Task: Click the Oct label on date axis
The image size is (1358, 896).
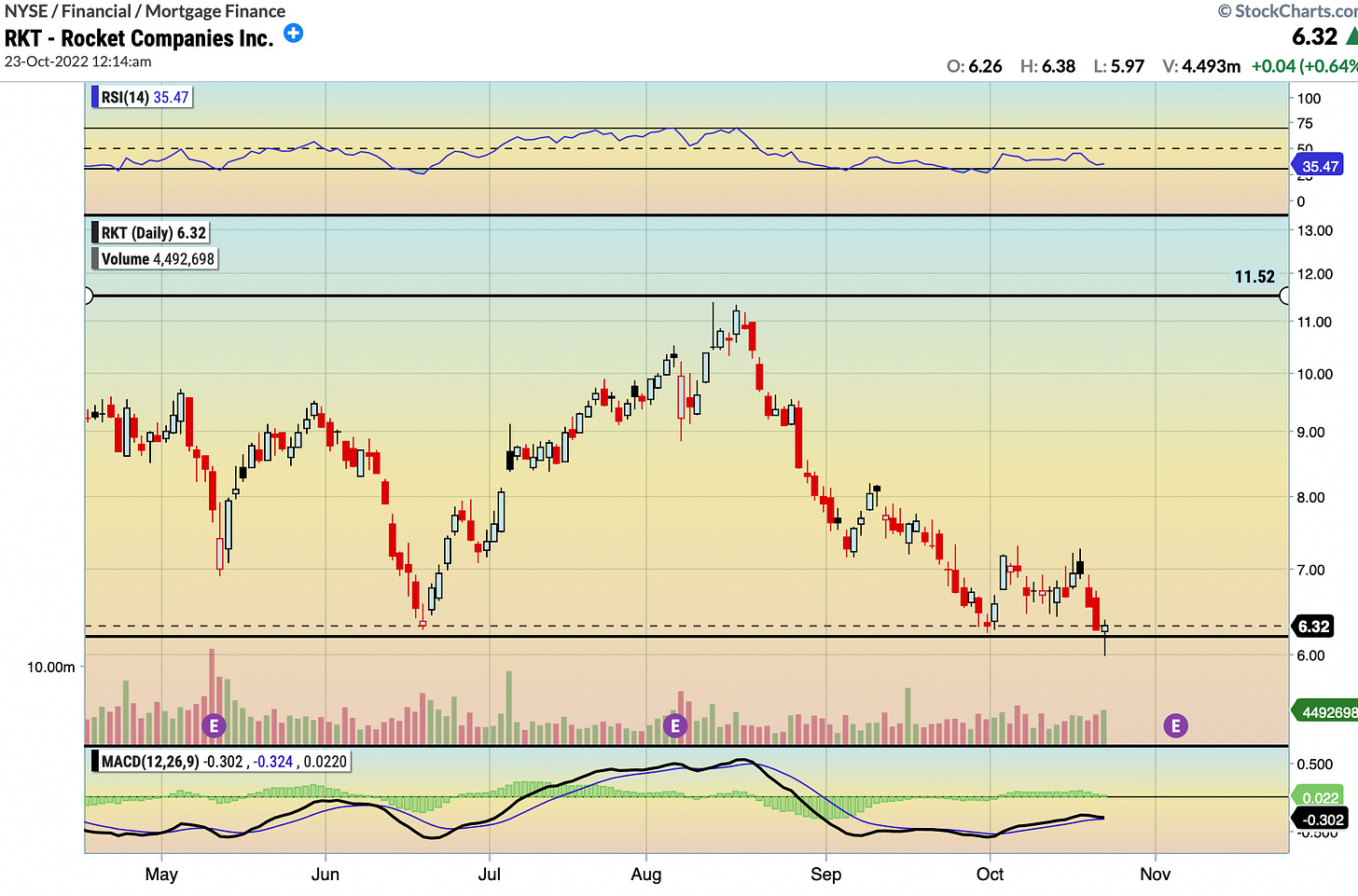Action: 990,875
